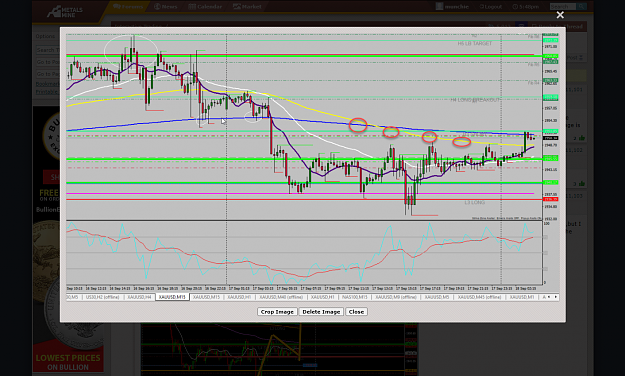Select the US30,H2 (offline) chart tab
625x376 pixels.
[102, 297]
